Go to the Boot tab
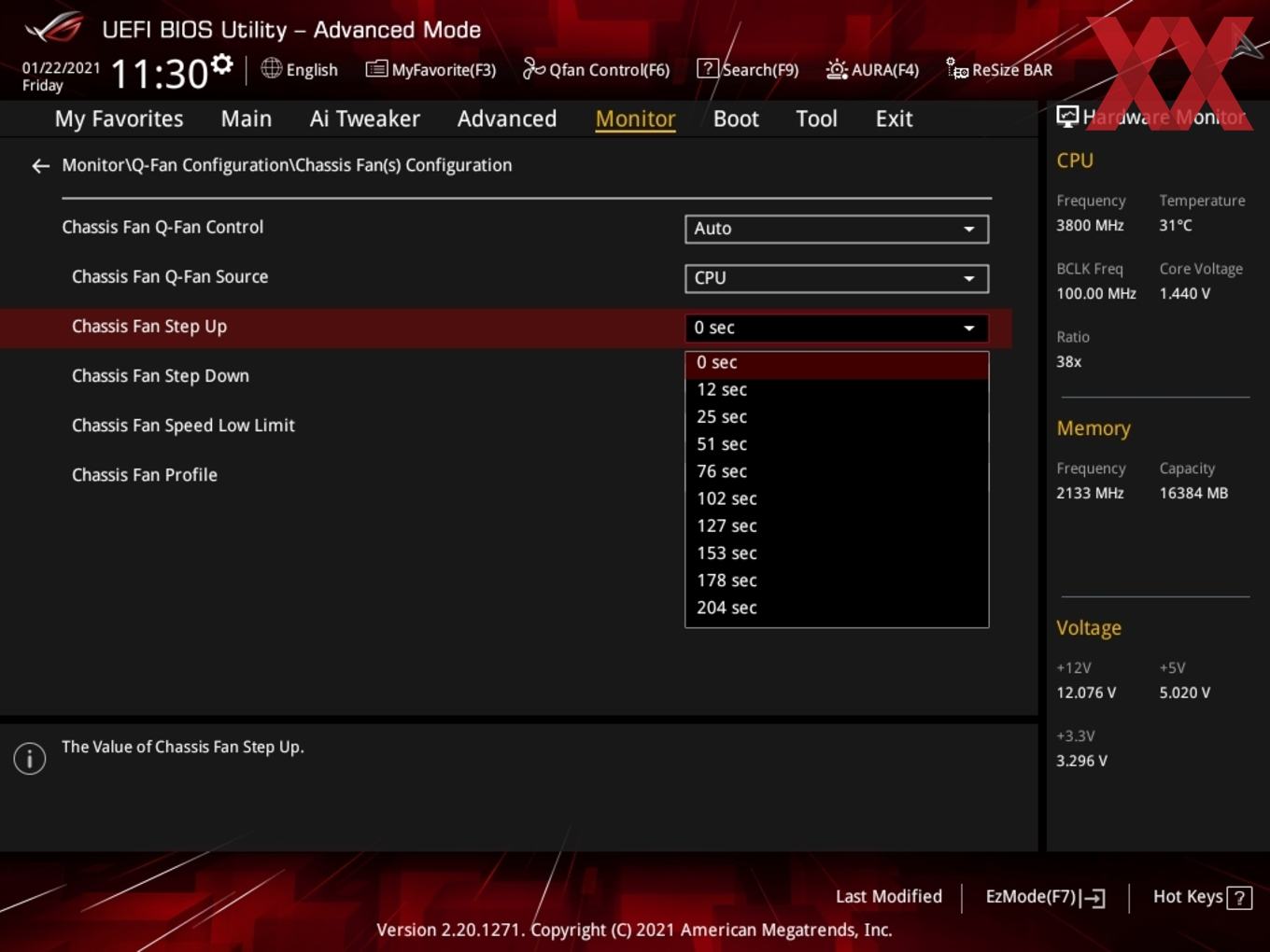1270x952 pixels. click(736, 119)
